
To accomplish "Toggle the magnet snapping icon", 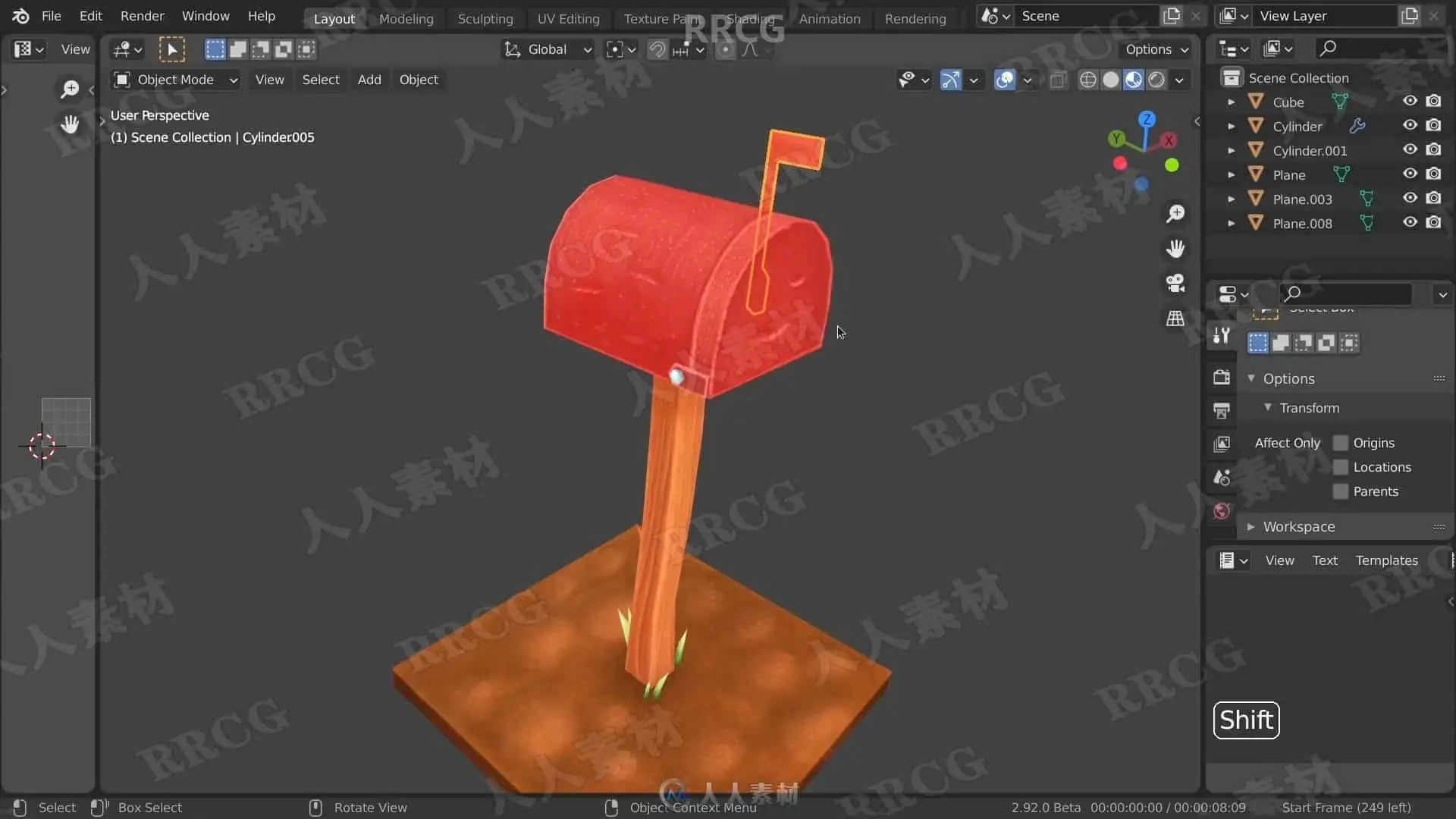I will pyautogui.click(x=657, y=50).
